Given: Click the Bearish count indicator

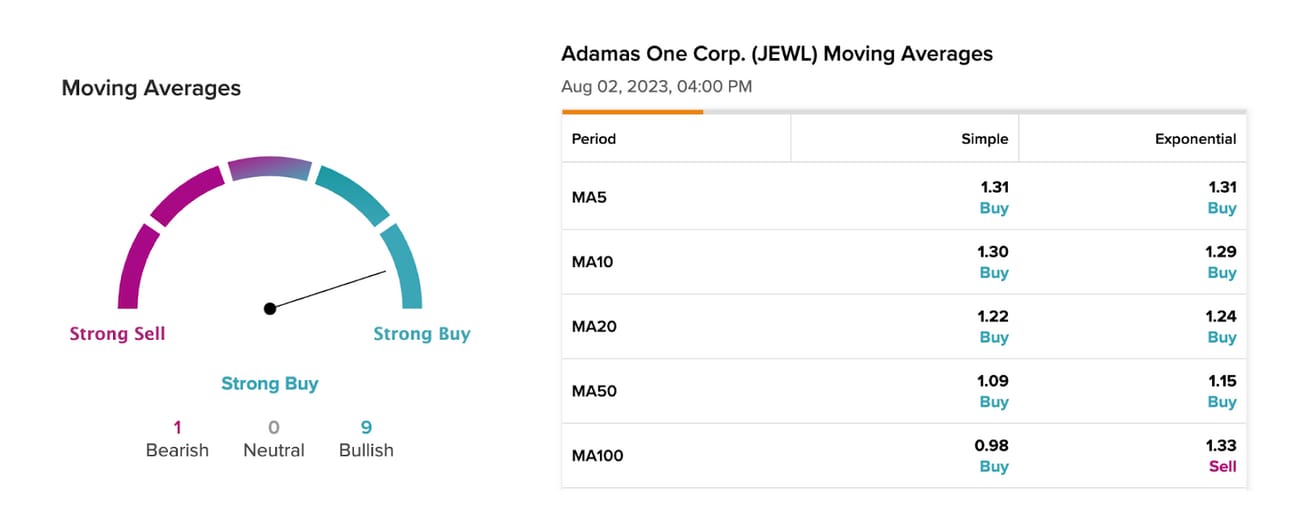Looking at the screenshot, I should (x=177, y=439).
